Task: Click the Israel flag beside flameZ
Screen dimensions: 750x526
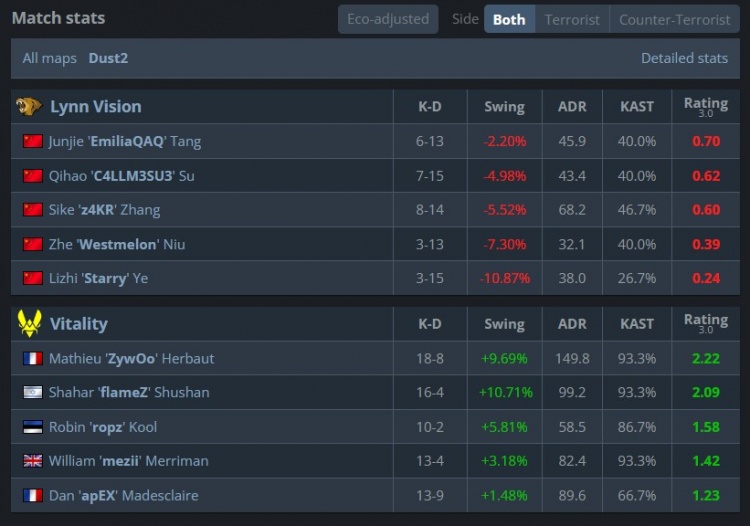Action: pyautogui.click(x=33, y=392)
